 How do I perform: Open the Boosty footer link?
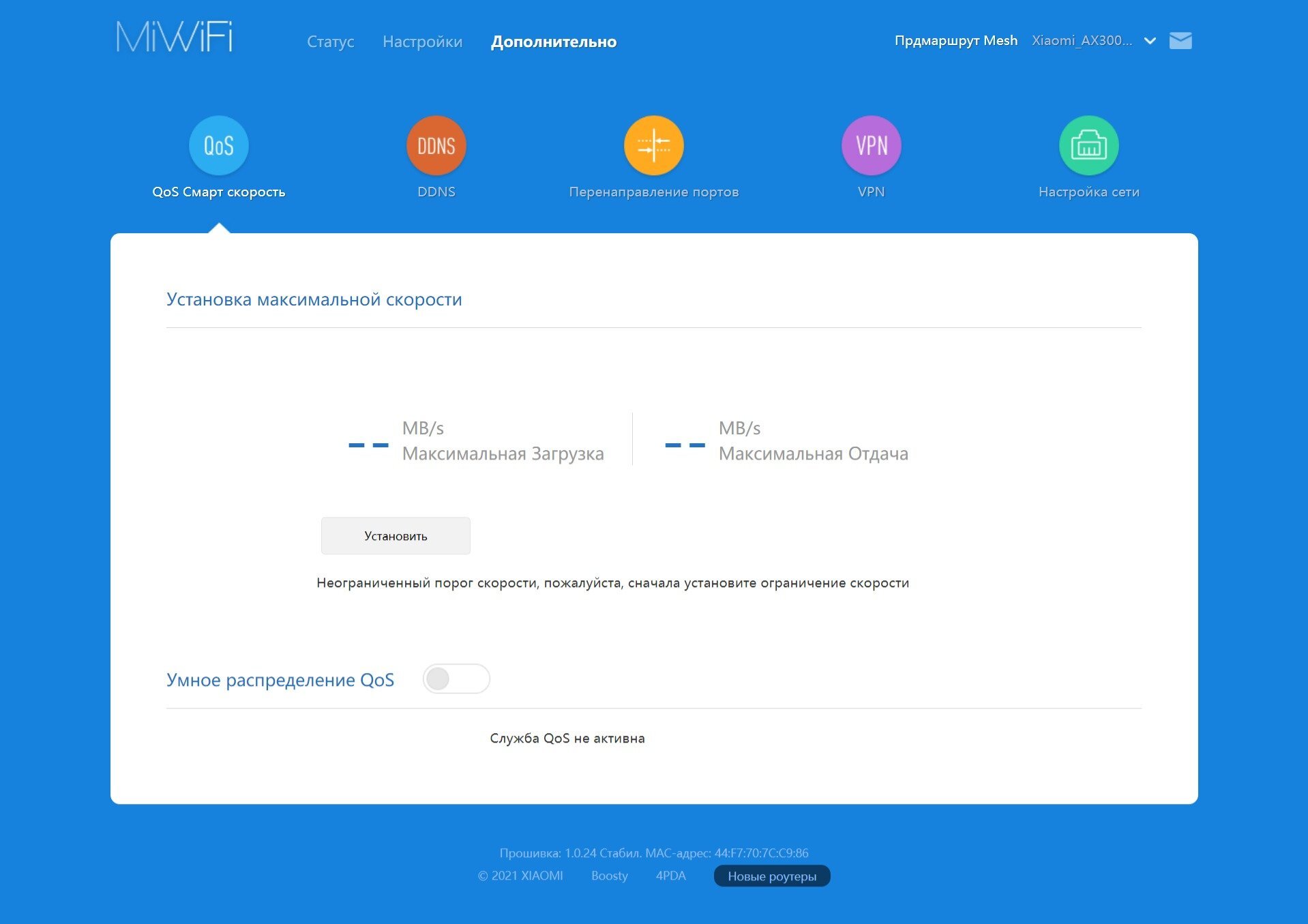click(x=609, y=876)
